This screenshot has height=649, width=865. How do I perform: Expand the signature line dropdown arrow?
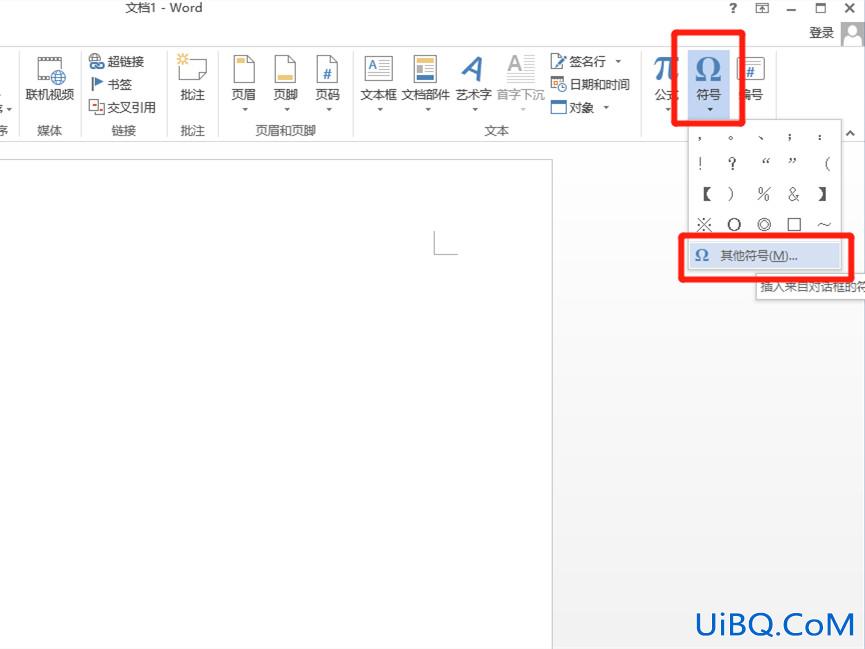coord(618,61)
